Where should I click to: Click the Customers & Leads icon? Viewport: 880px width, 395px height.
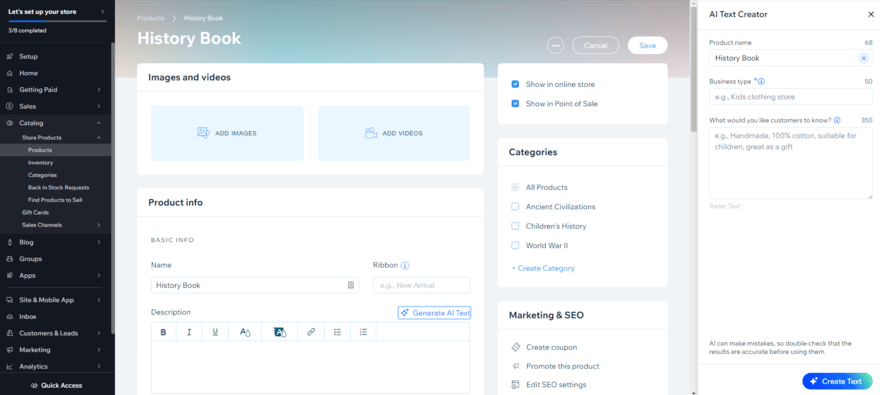tap(10, 333)
